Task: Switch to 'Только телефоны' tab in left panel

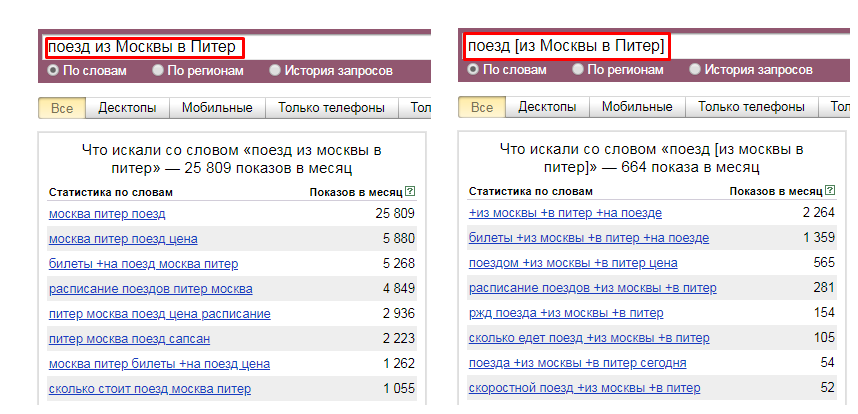Action: point(332,108)
